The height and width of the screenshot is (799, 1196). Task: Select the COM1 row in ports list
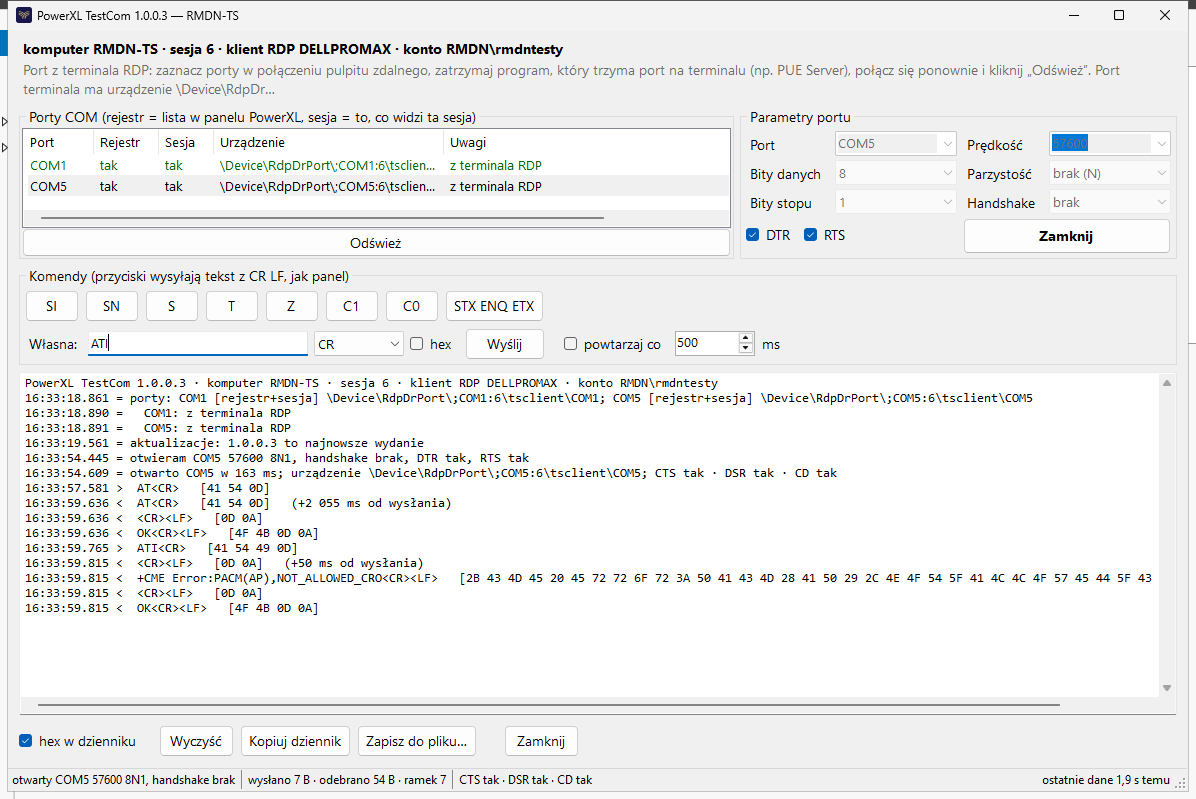pyautogui.click(x=378, y=165)
